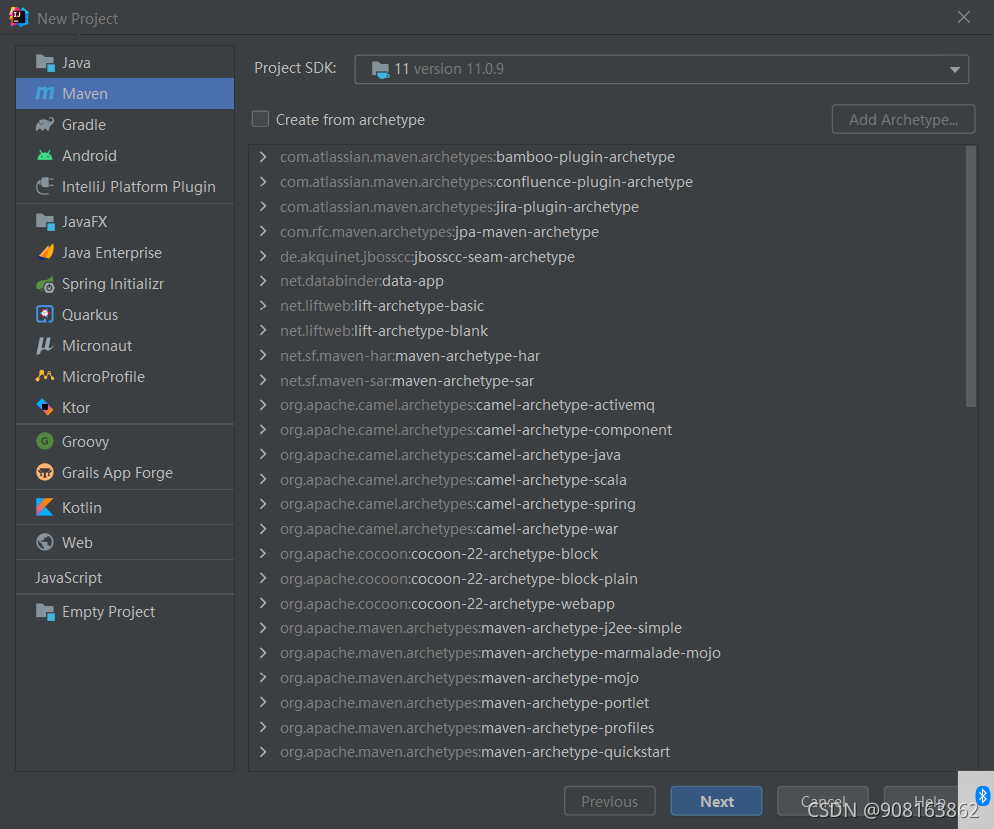Enable Create from archetype checkbox
This screenshot has height=829, width=994.
coord(261,119)
